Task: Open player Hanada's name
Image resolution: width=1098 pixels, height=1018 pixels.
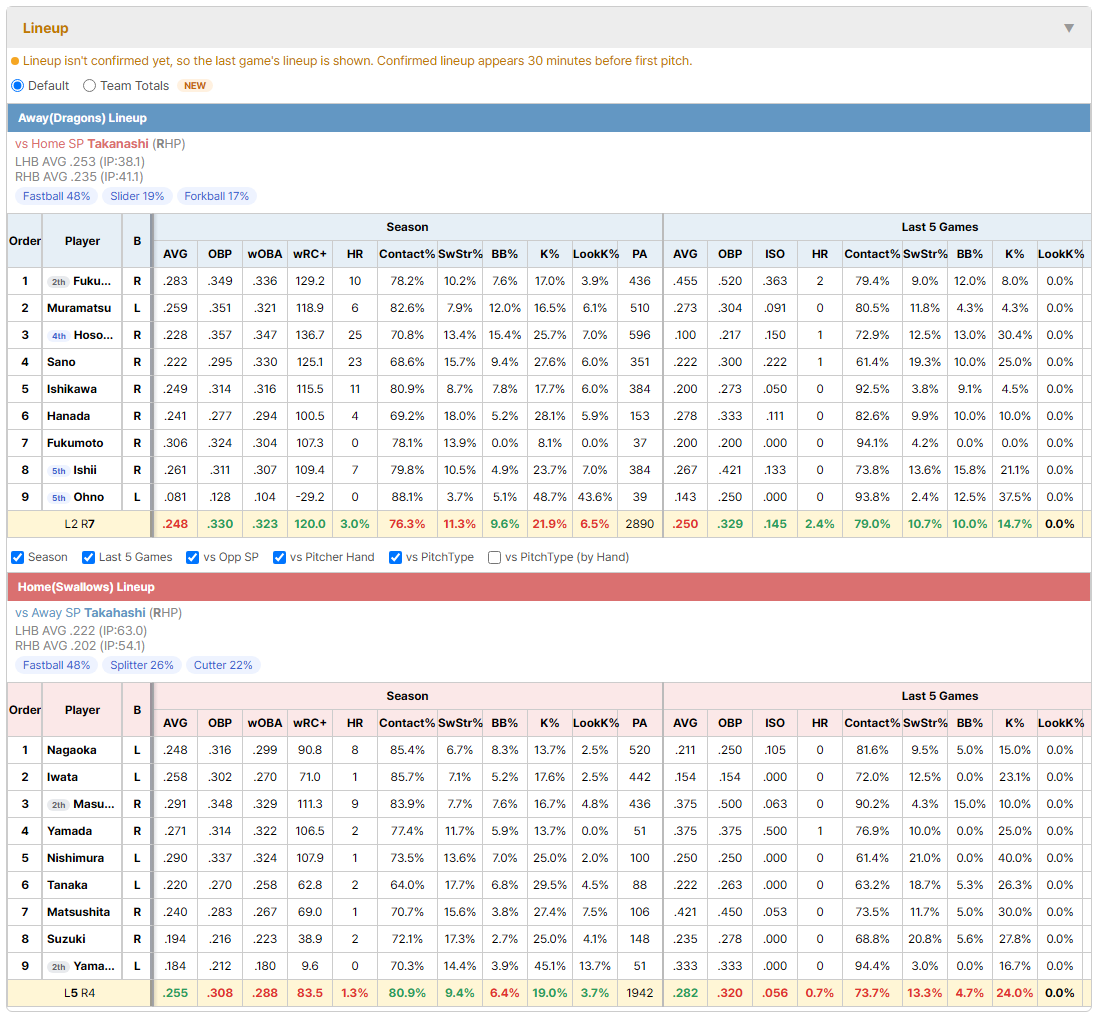Action: click(x=69, y=416)
